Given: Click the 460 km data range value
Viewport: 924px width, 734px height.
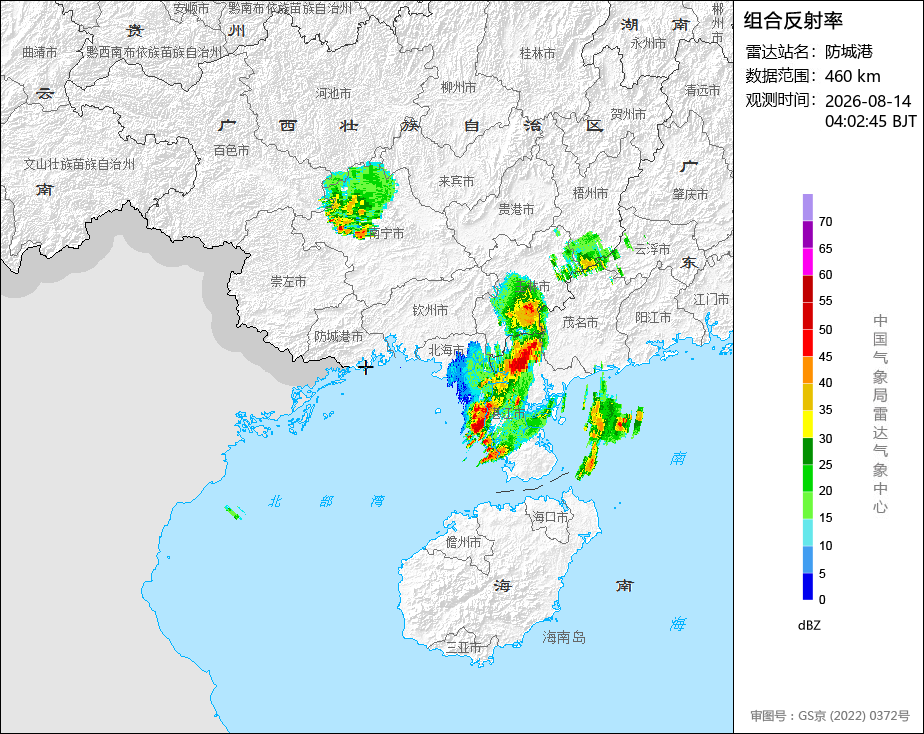Looking at the screenshot, I should click(853, 76).
